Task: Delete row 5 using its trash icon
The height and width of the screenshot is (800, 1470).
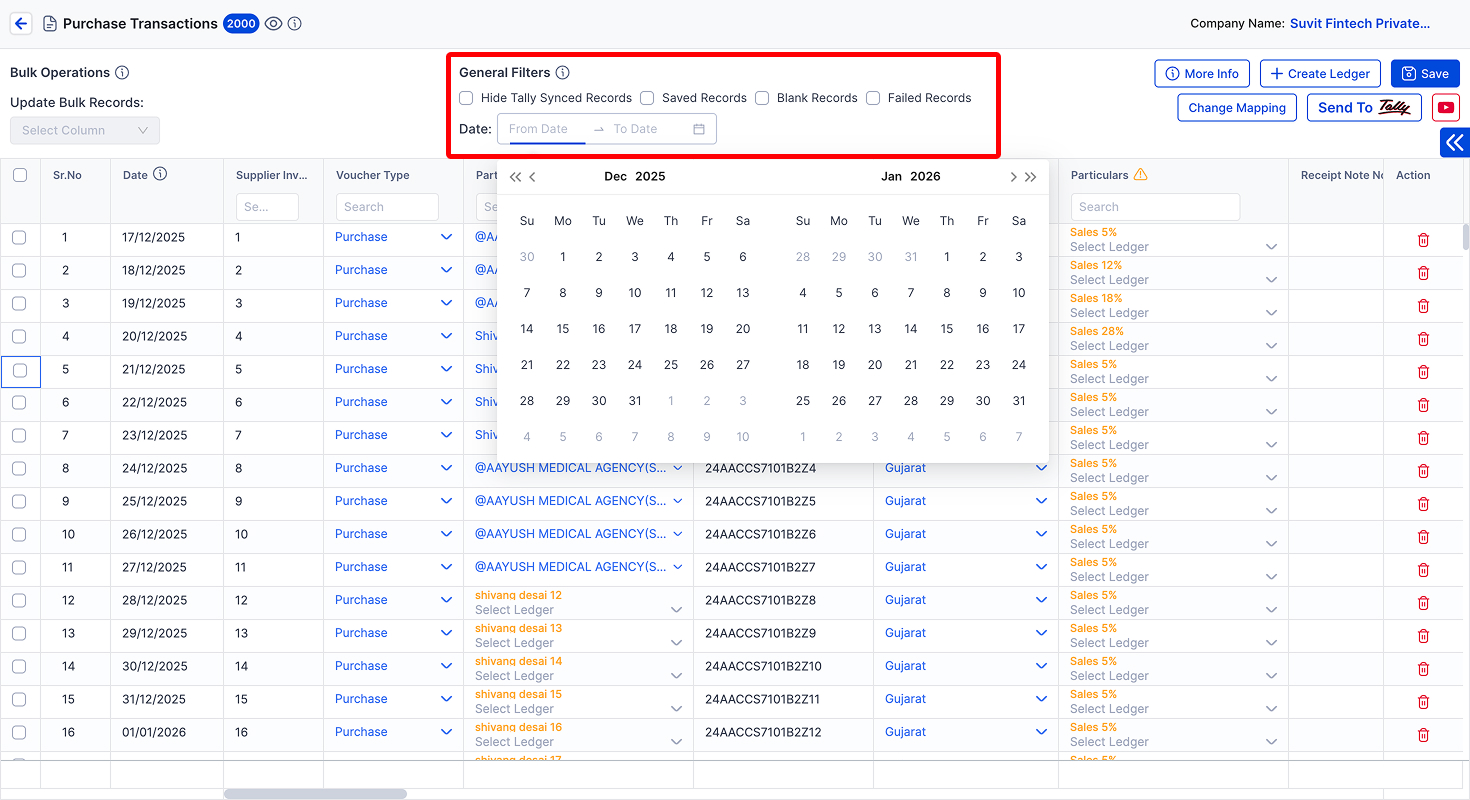Action: [1423, 372]
